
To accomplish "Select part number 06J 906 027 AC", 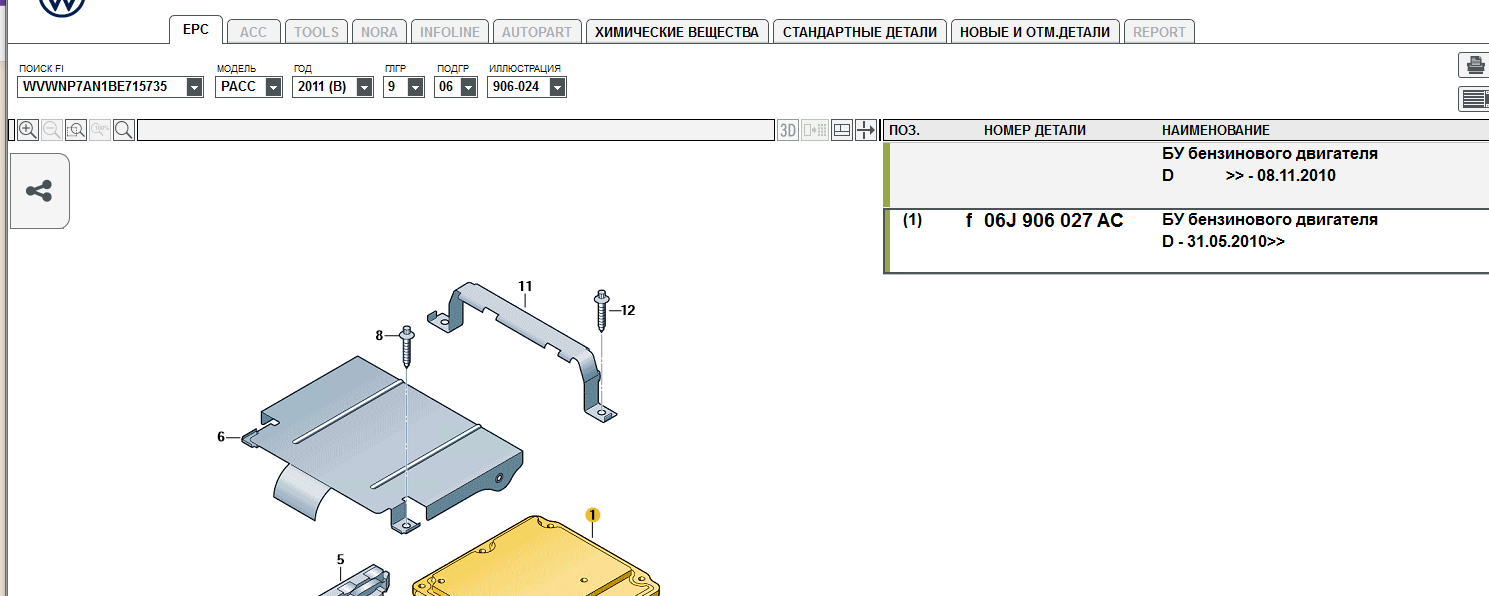I will (x=1054, y=220).
